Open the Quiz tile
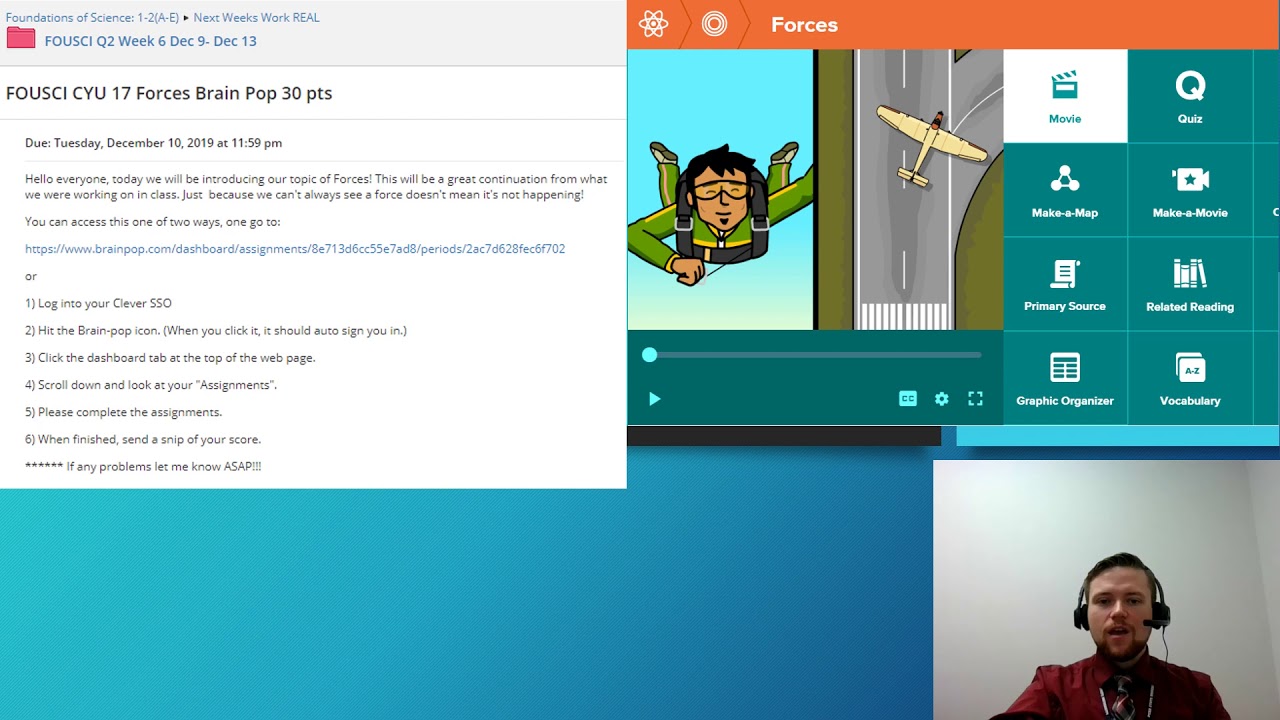1280x720 pixels. 1190,96
